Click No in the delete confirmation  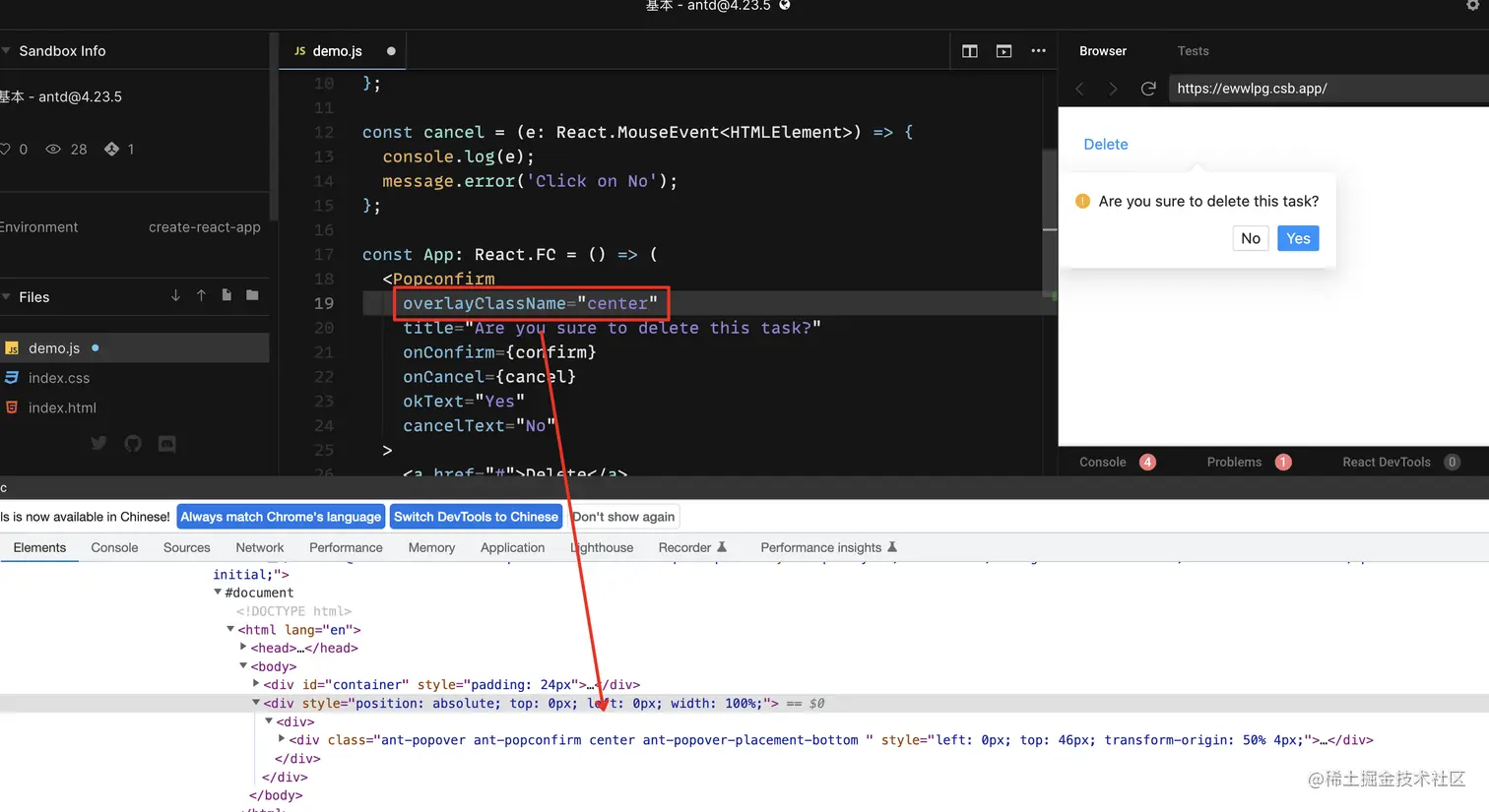(1251, 238)
